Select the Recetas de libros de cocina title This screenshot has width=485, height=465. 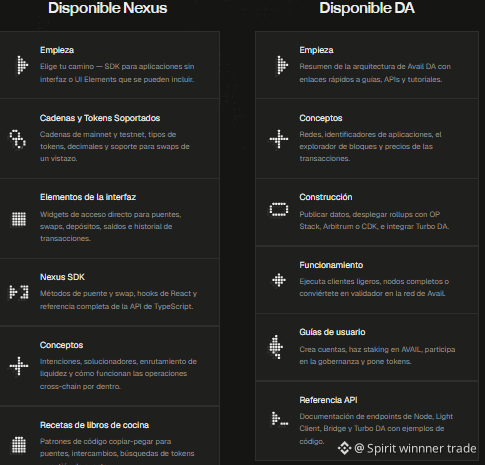point(94,425)
